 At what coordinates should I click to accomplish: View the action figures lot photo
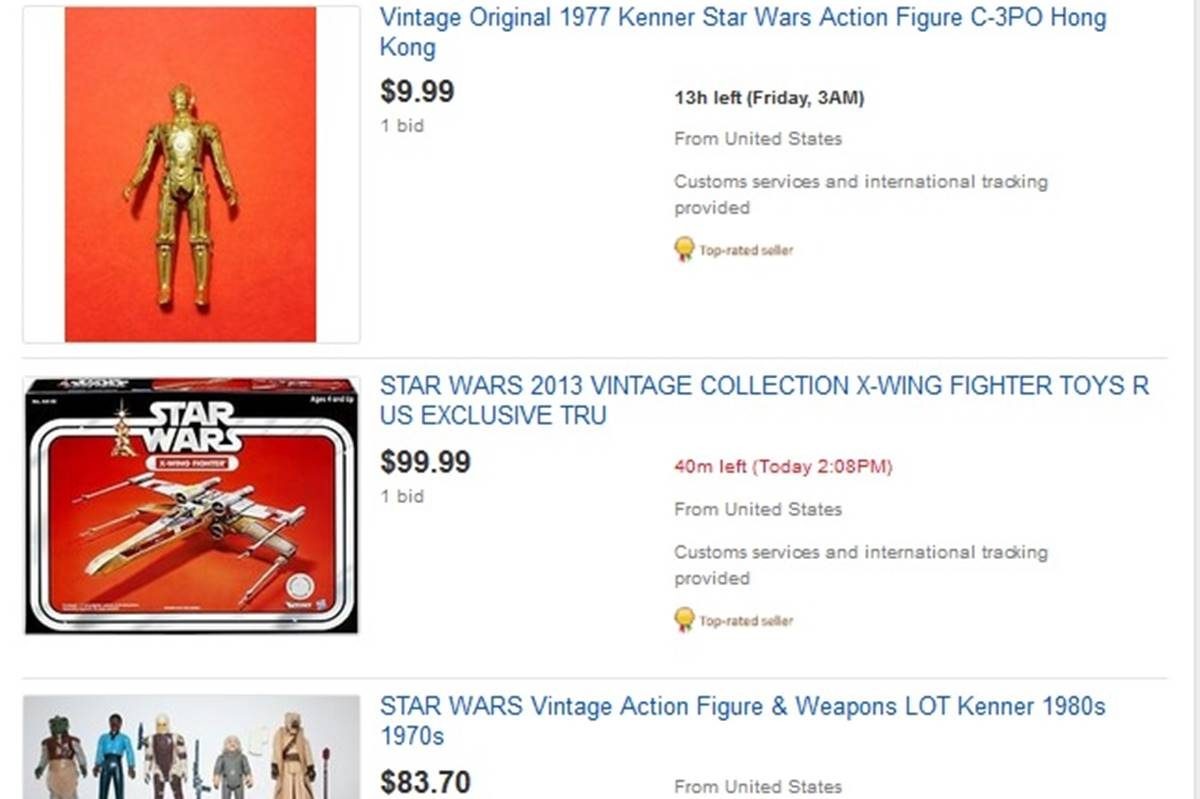190,750
